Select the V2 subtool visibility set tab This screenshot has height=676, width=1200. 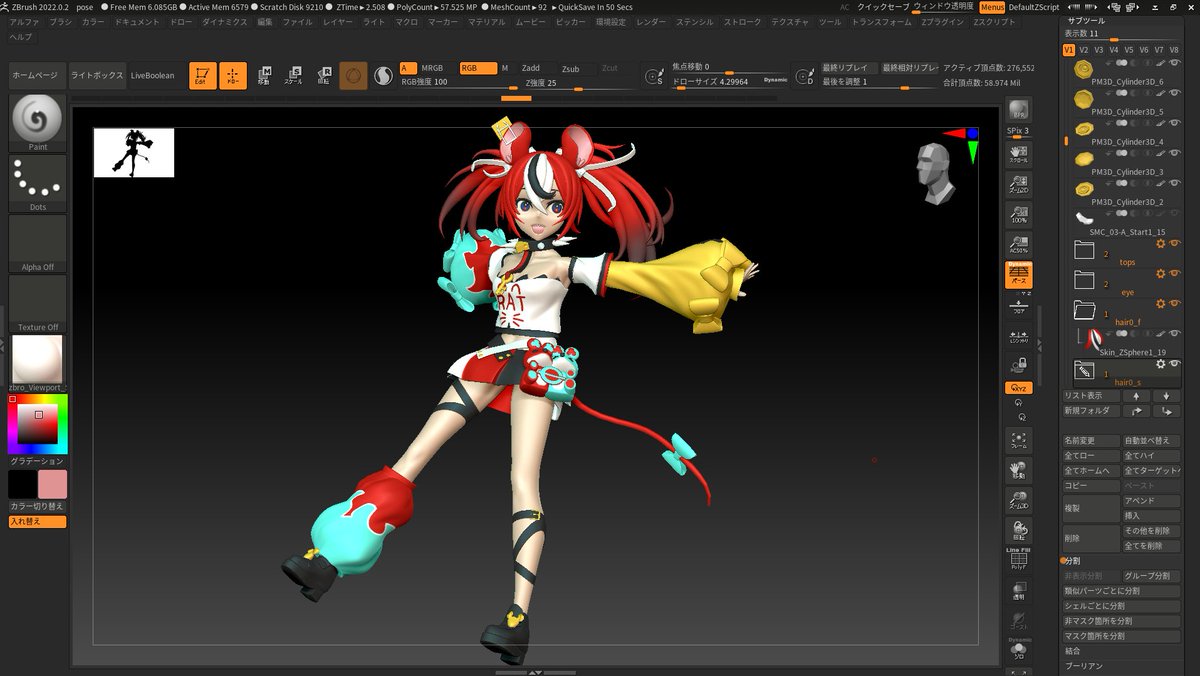(x=1084, y=49)
